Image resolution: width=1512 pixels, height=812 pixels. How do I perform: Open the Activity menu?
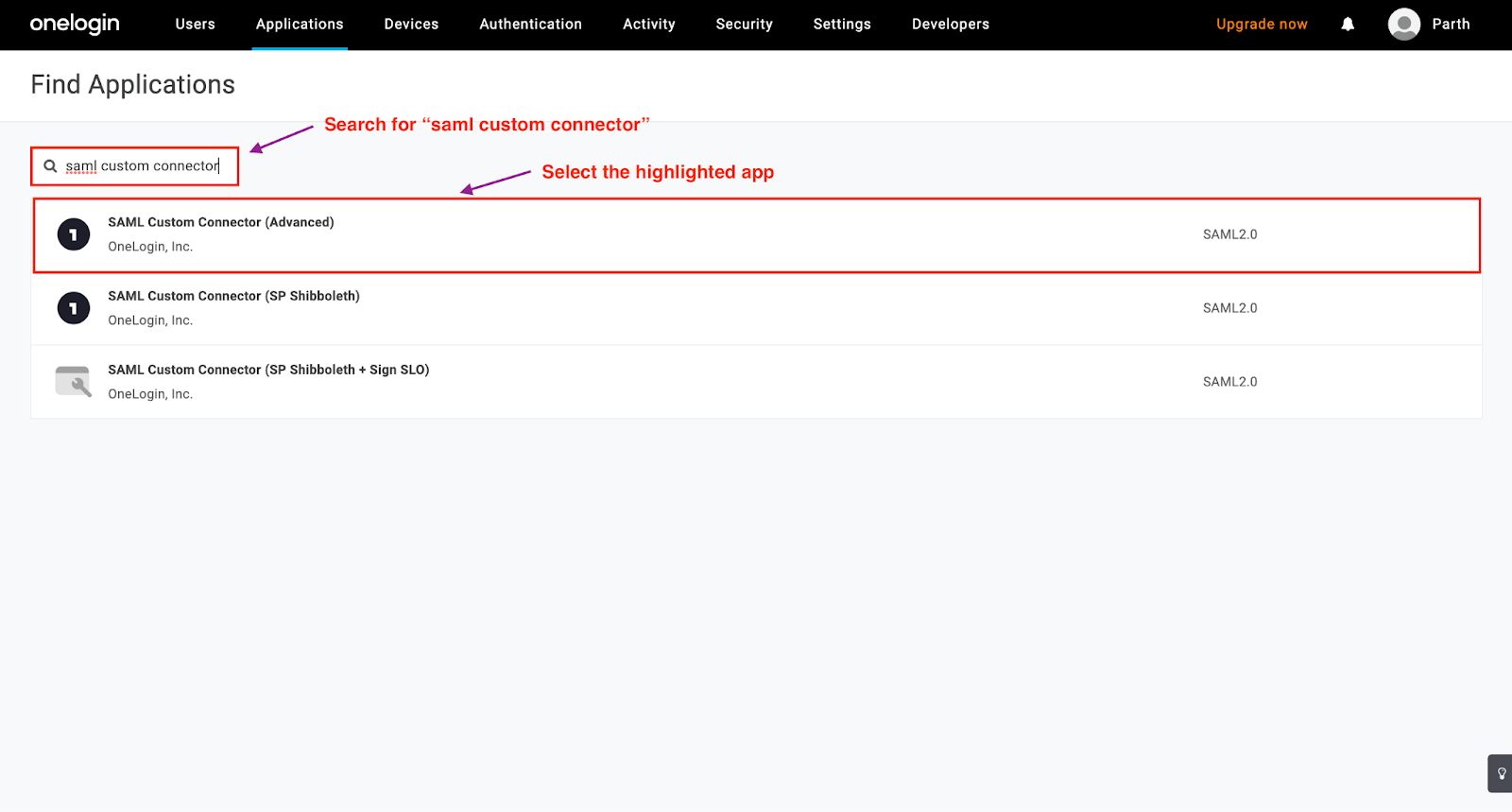649,25
